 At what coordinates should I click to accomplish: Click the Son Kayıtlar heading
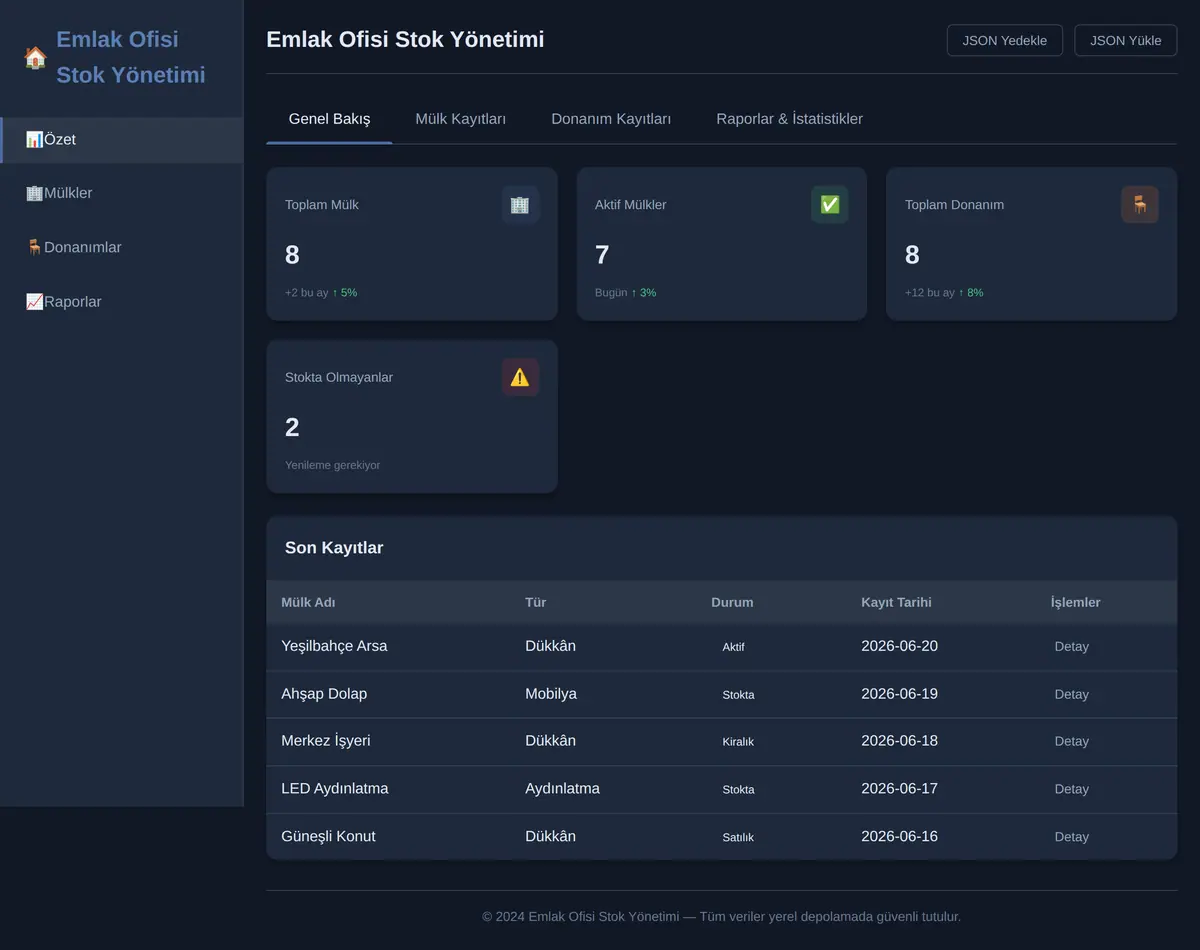(334, 548)
